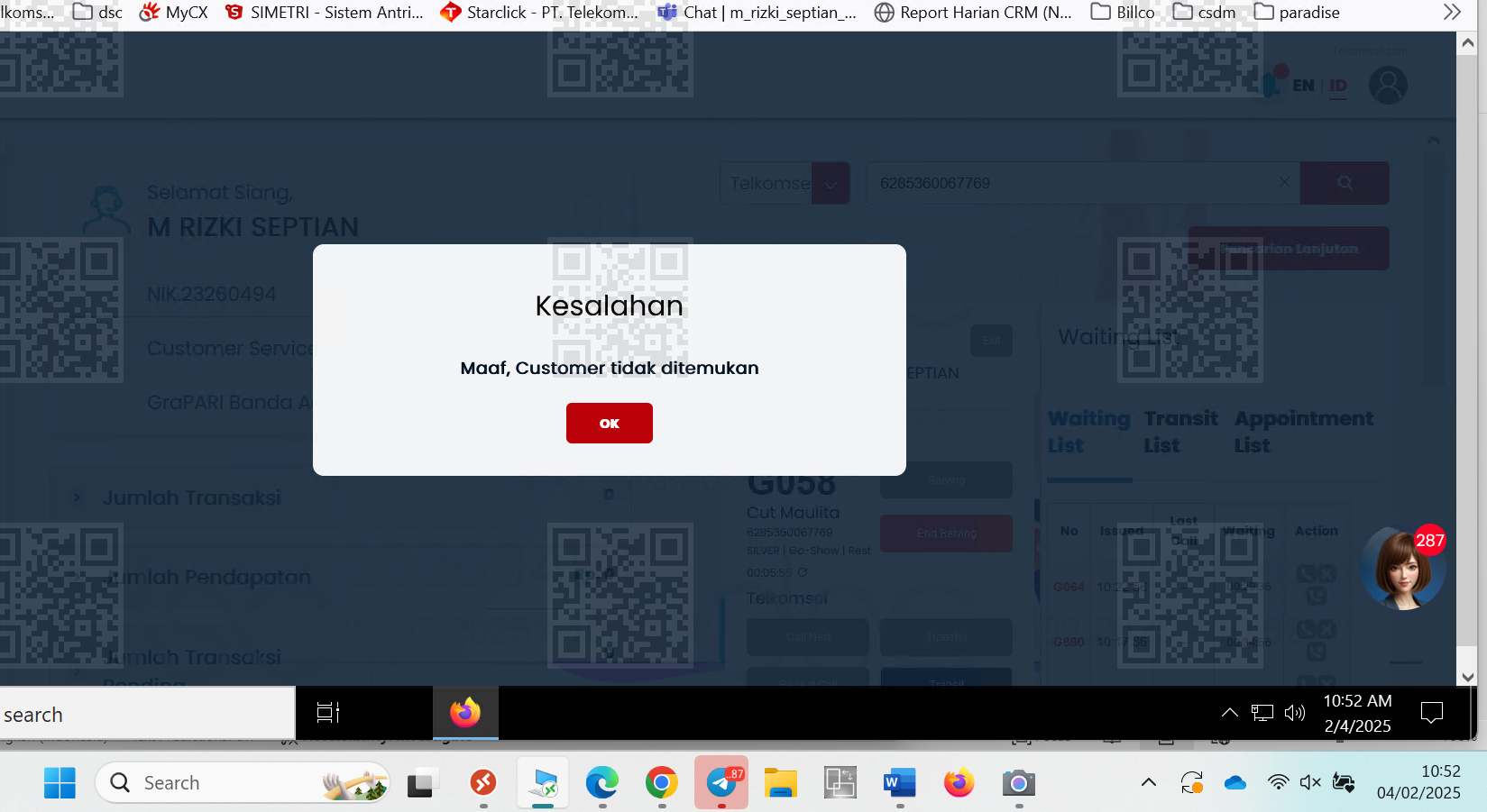1487x812 pixels.
Task: Click the End Serving button
Action: tap(946, 534)
